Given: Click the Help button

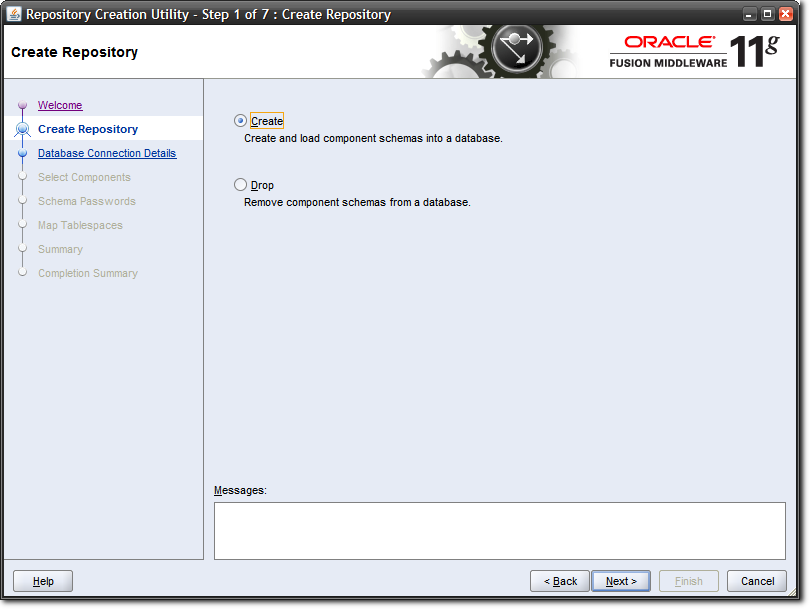Looking at the screenshot, I should [x=43, y=581].
